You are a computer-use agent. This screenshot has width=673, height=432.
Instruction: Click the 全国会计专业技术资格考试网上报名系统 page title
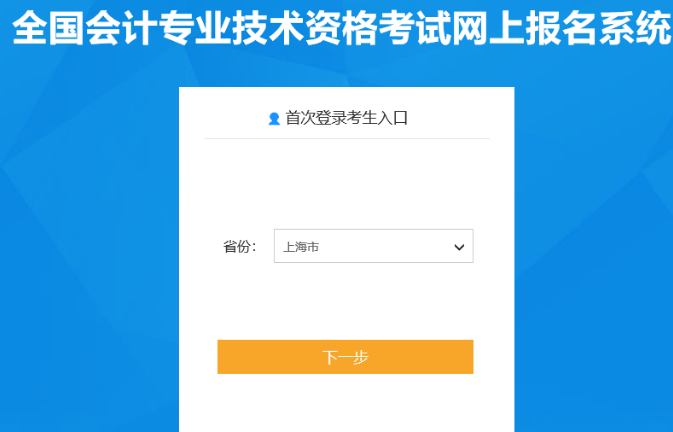pos(342,28)
